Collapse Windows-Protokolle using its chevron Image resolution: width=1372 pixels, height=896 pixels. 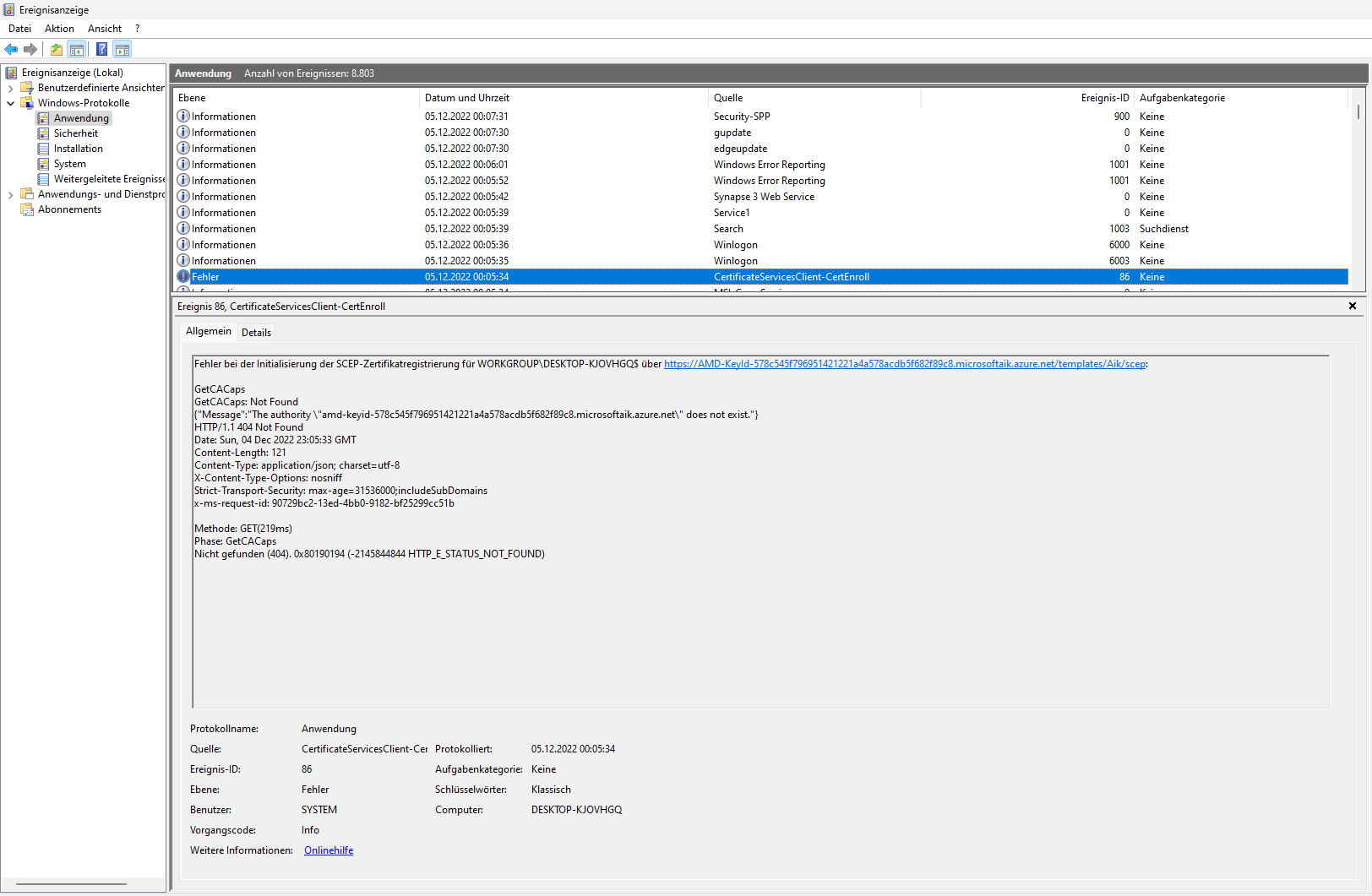click(10, 103)
